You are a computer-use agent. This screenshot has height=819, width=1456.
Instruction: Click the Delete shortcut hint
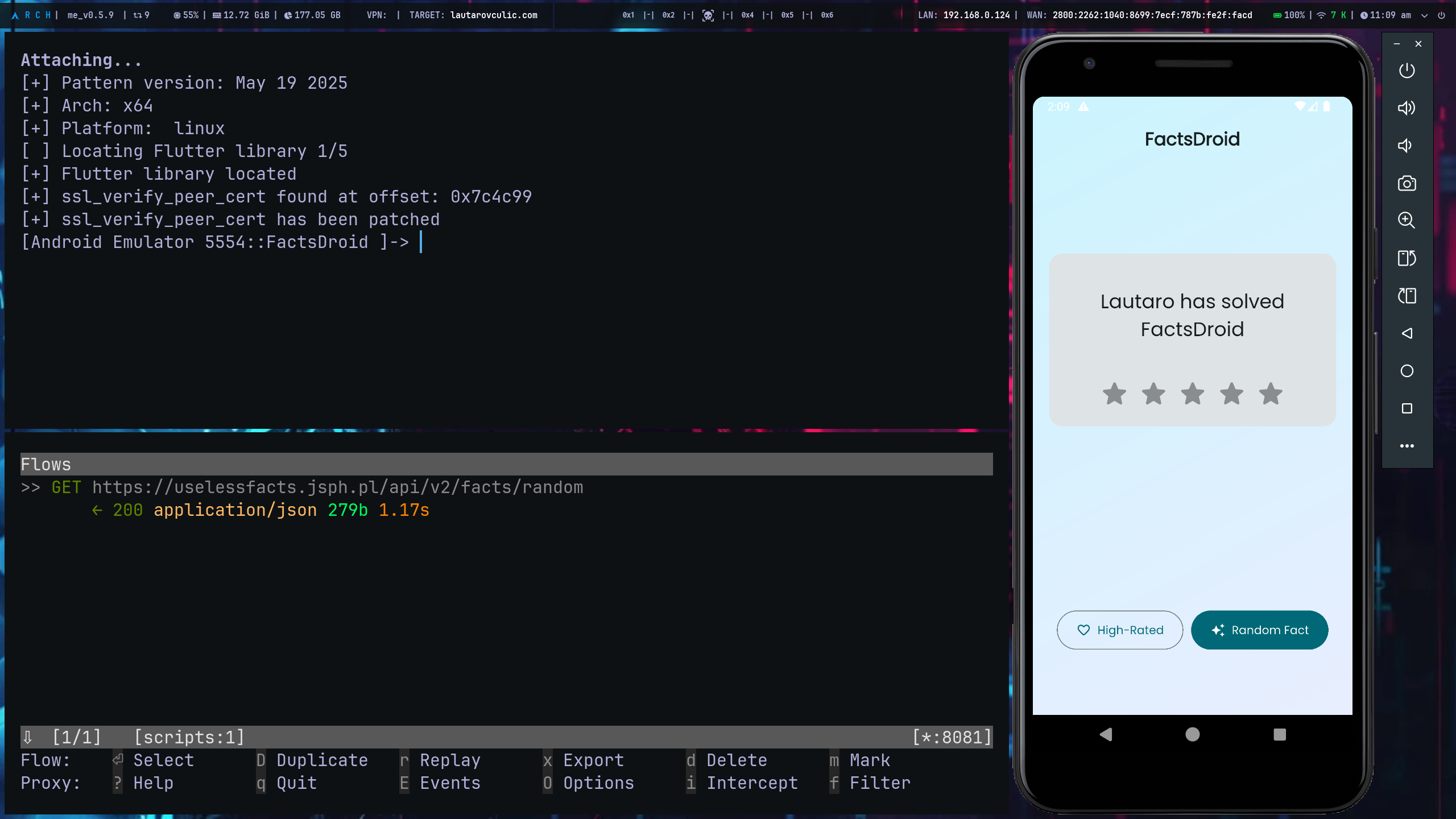click(x=727, y=760)
